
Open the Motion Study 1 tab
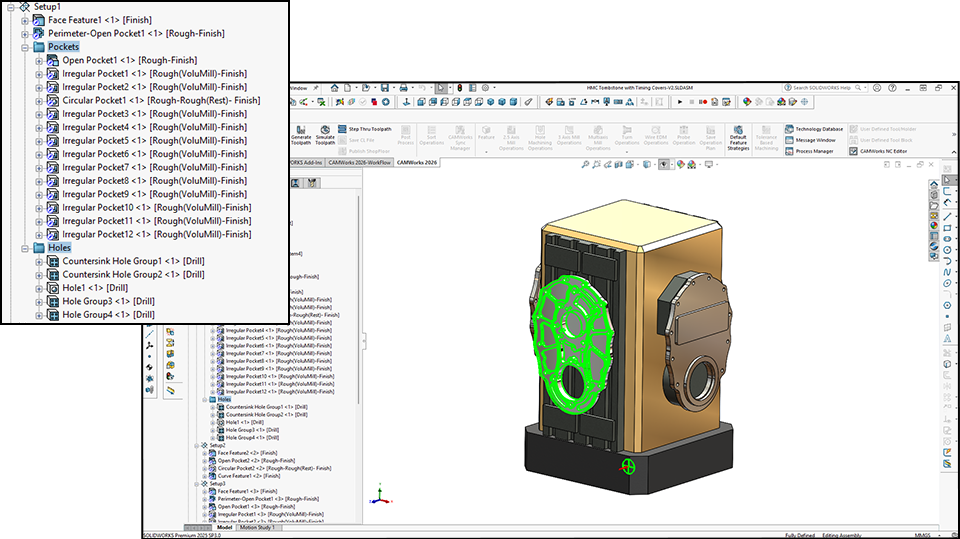click(259, 527)
